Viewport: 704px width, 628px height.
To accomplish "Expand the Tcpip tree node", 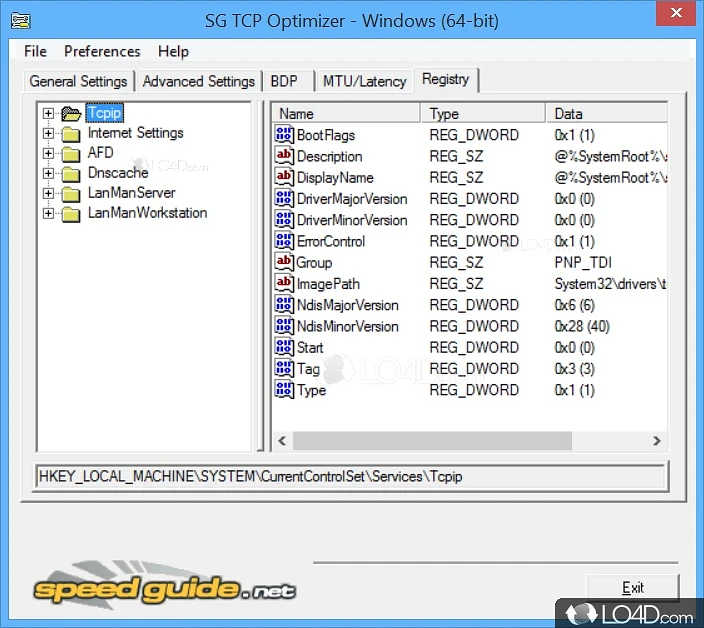I will [48, 113].
